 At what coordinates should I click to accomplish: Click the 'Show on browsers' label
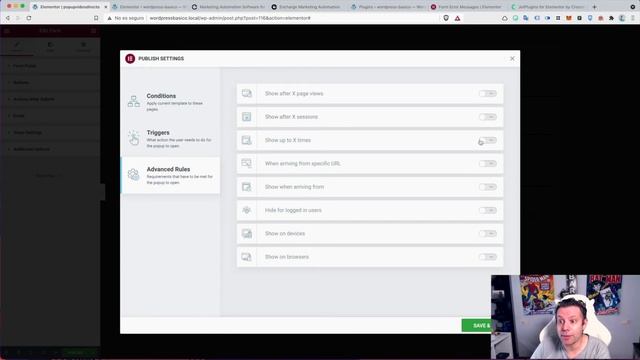(287, 257)
